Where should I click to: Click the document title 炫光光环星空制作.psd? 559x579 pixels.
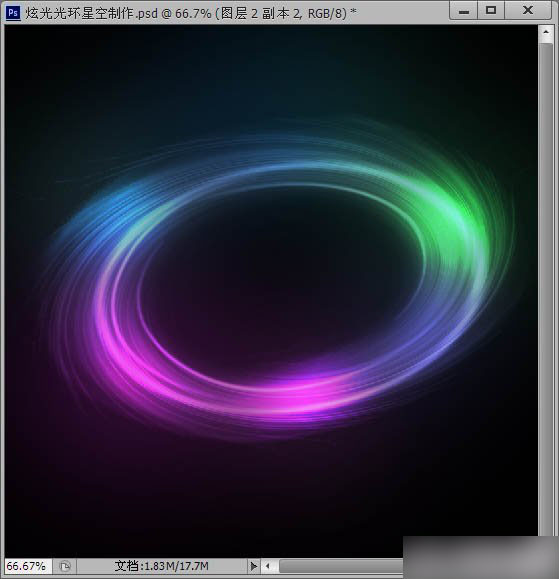pos(91,13)
